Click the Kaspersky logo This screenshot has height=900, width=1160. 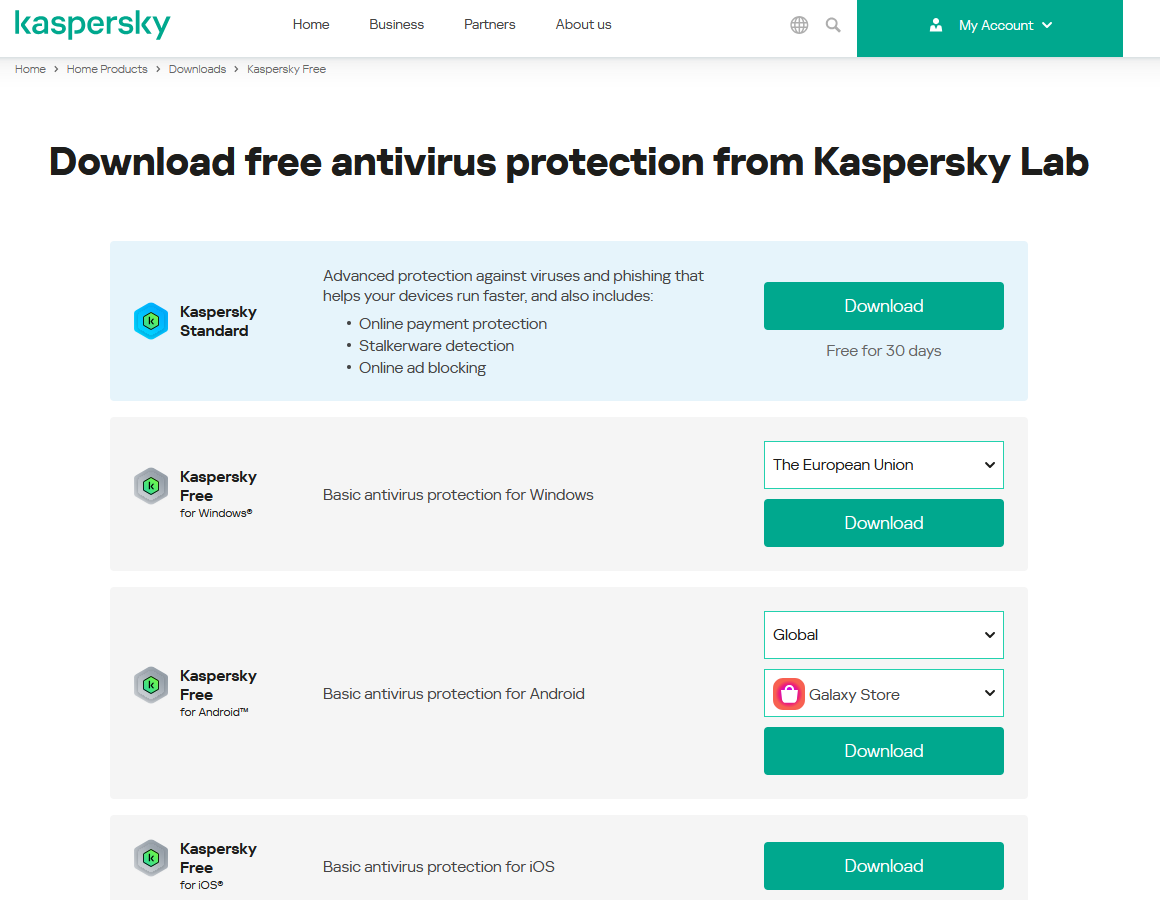pos(92,24)
